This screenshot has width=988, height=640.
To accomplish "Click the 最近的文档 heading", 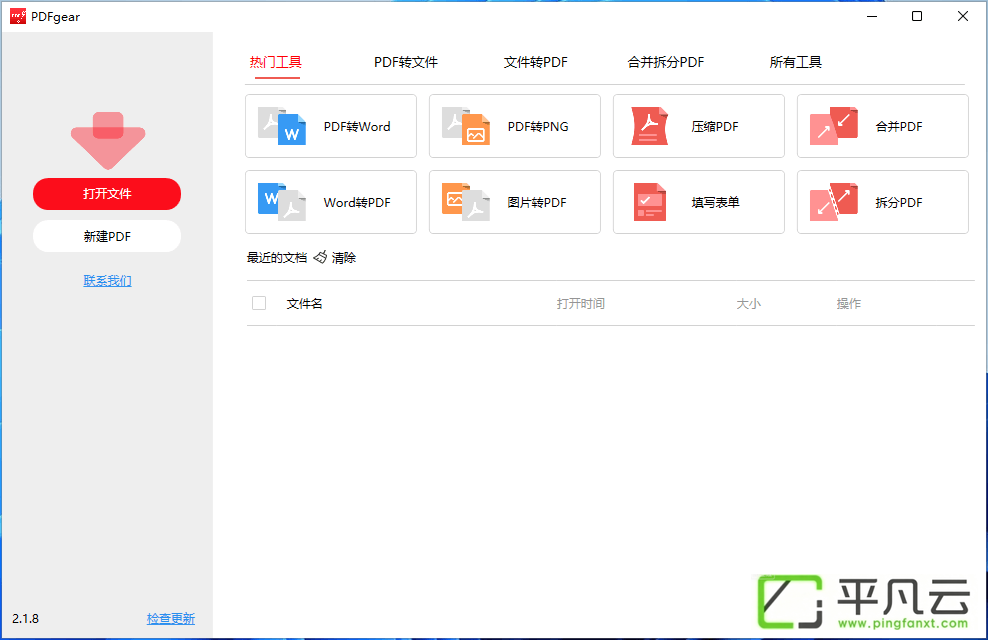I will click(x=277, y=258).
